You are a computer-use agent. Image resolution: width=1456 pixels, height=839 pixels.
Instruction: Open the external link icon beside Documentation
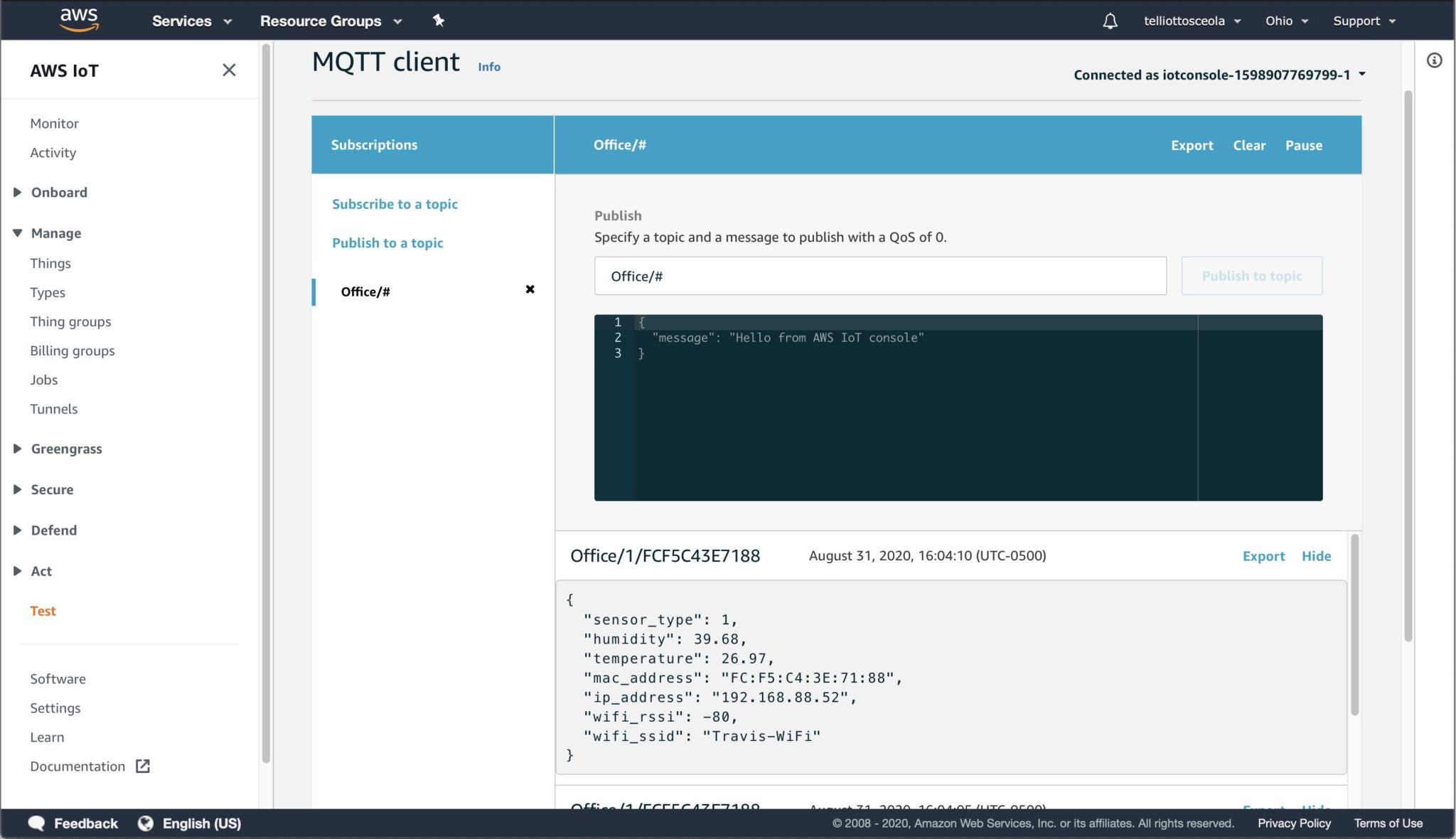click(143, 766)
